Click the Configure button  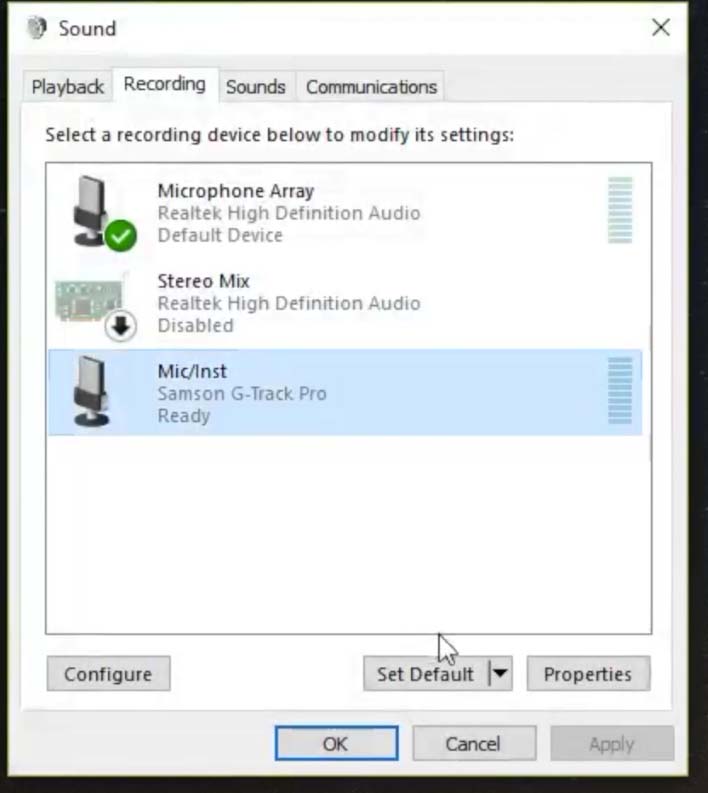click(108, 674)
